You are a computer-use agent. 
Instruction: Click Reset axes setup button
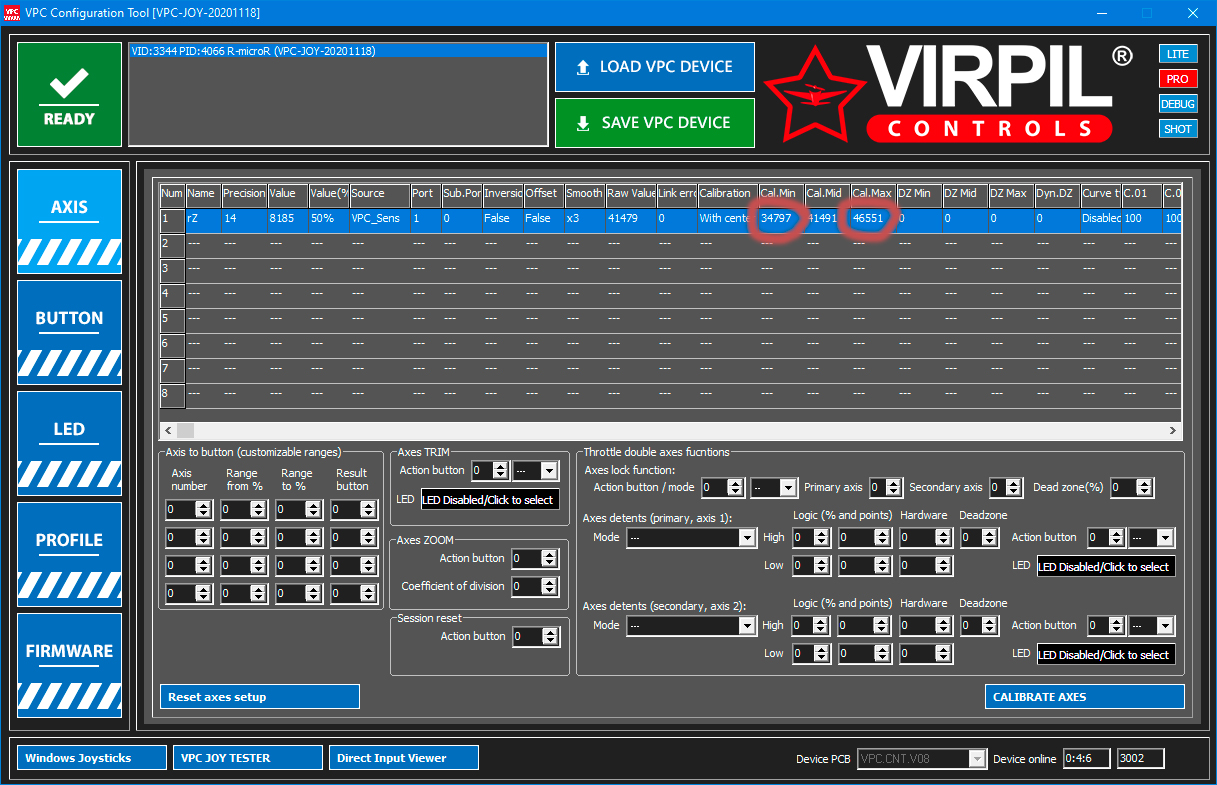click(260, 697)
